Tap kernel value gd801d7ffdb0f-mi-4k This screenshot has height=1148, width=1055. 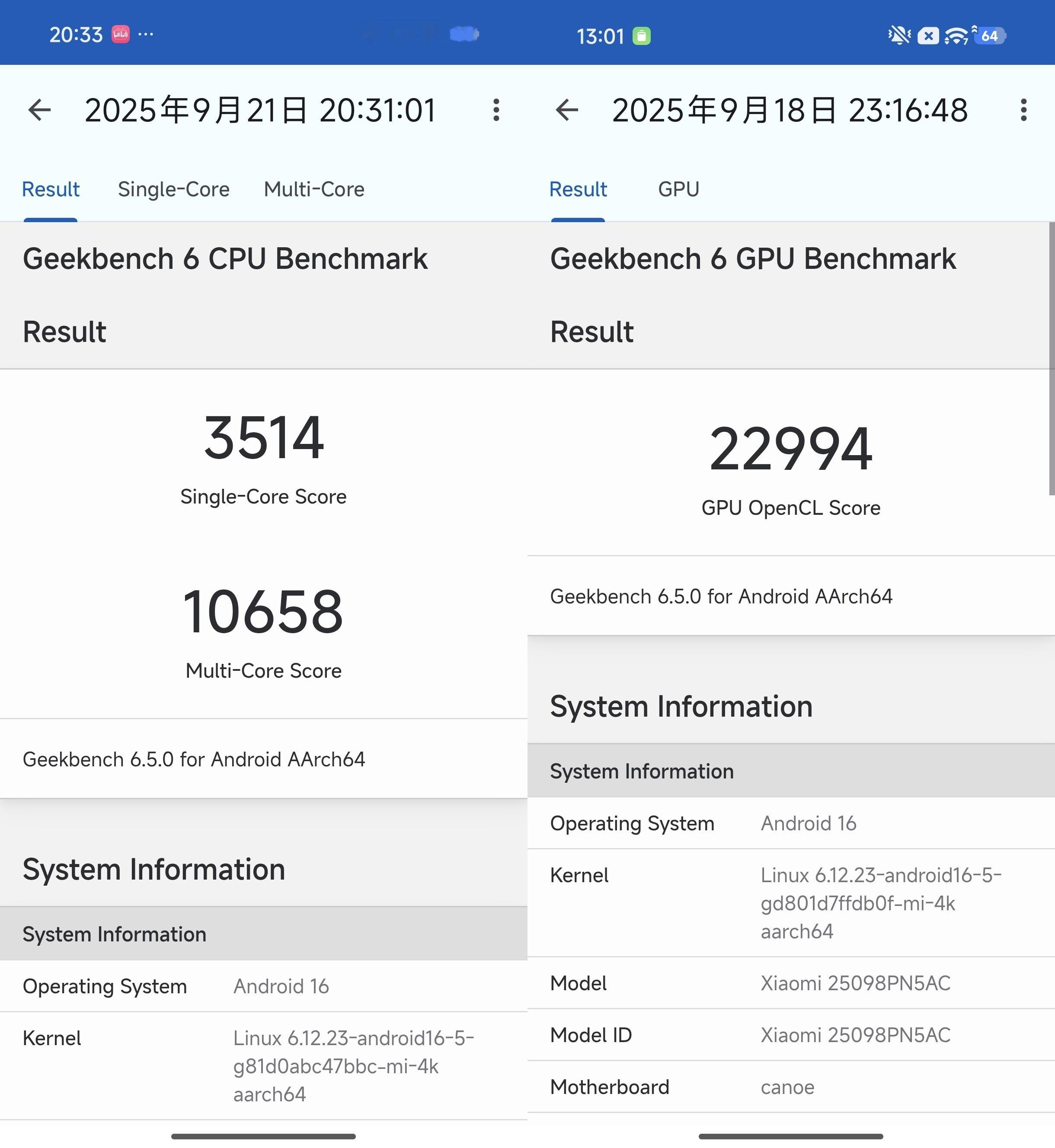857,903
